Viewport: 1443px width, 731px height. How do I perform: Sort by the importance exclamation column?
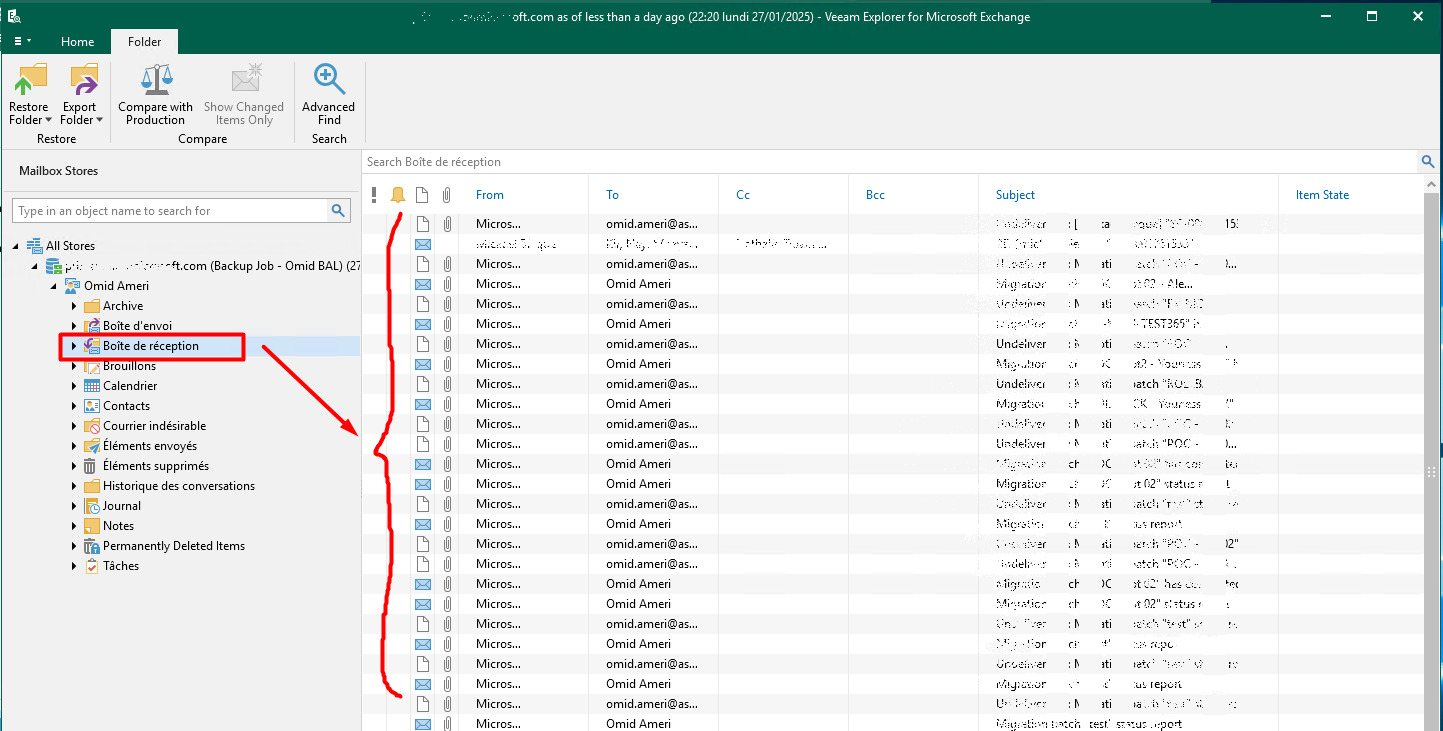[x=374, y=195]
